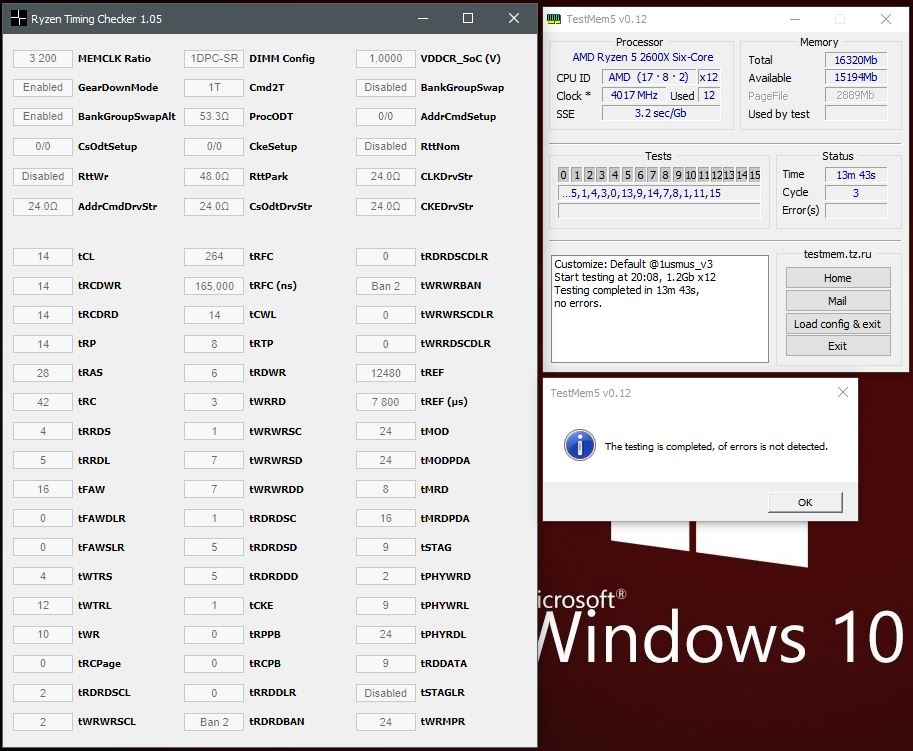Click the empty progress bar under Tests
913x751 pixels.
[659, 211]
